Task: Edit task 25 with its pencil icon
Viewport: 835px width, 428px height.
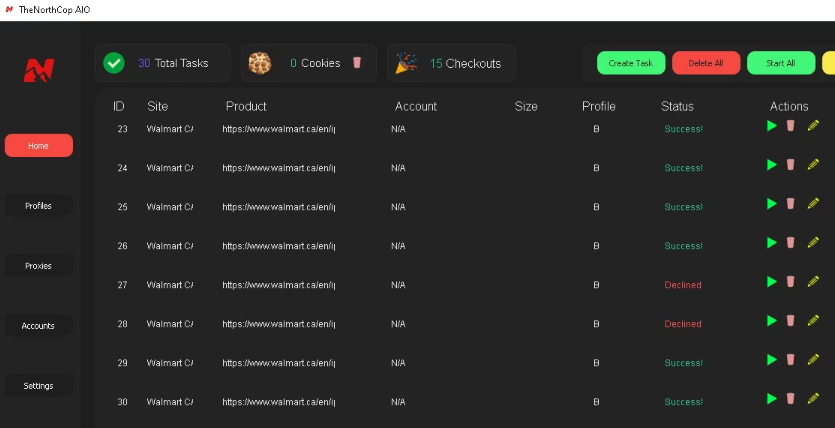Action: coord(813,203)
